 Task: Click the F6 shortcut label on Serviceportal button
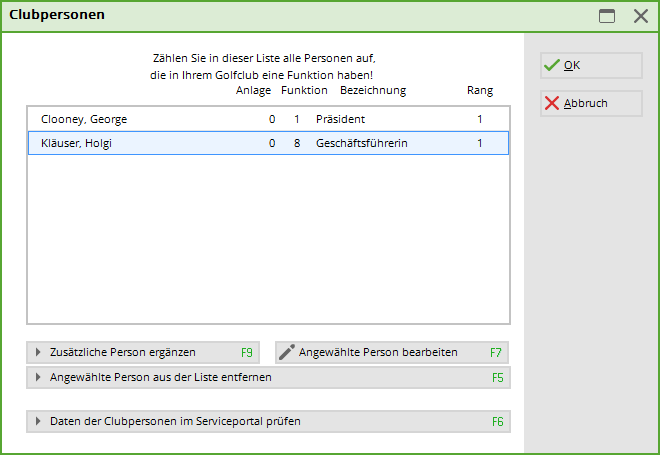point(498,422)
